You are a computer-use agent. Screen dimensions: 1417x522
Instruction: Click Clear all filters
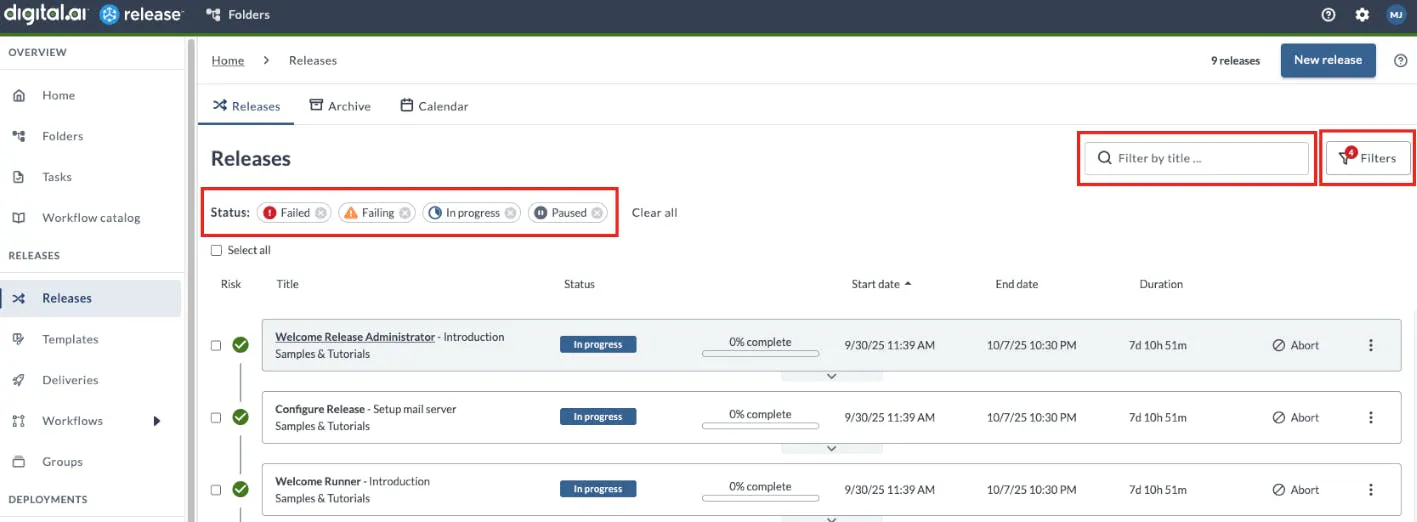coord(655,213)
